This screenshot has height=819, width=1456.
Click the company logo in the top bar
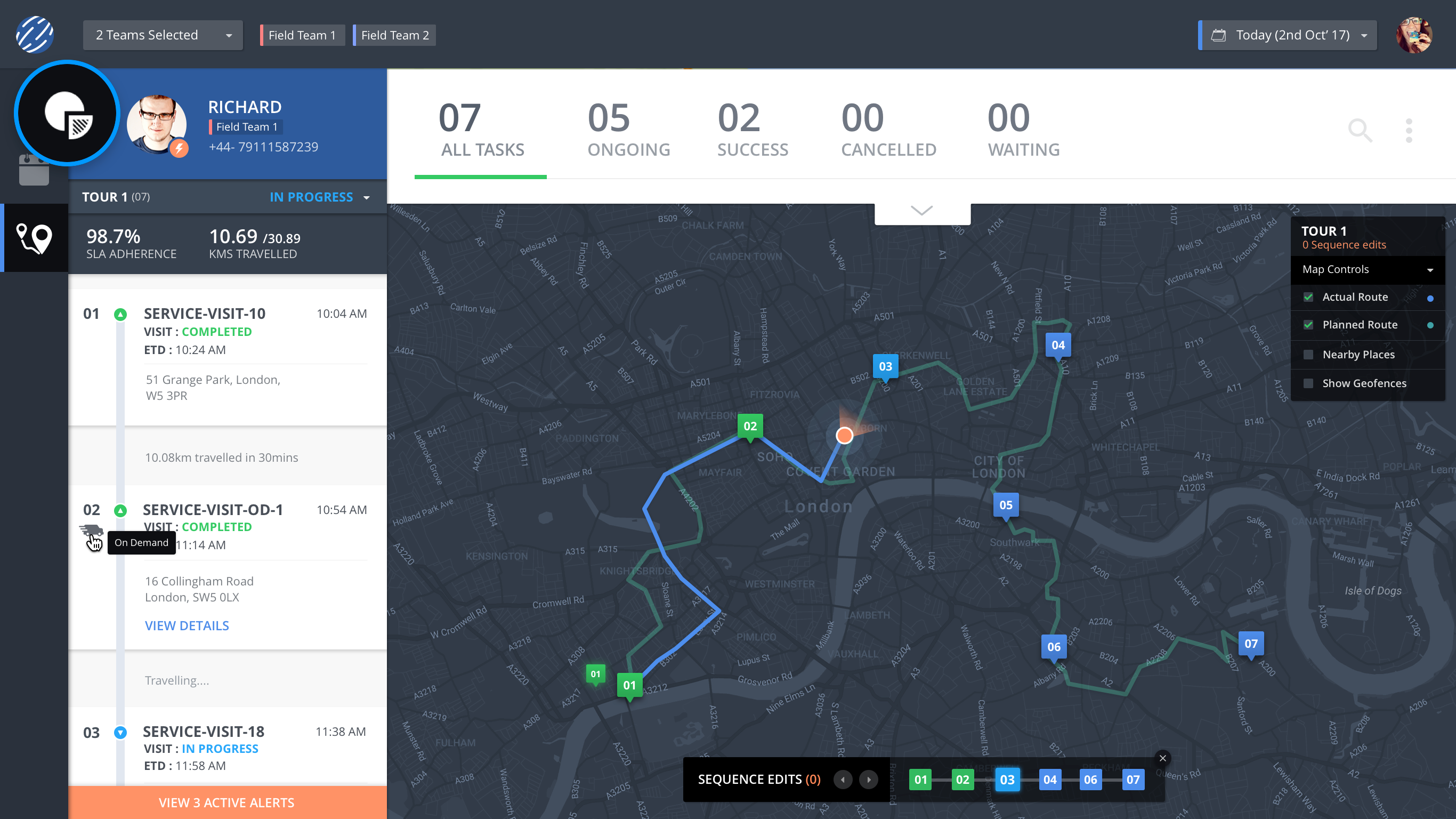(x=35, y=34)
